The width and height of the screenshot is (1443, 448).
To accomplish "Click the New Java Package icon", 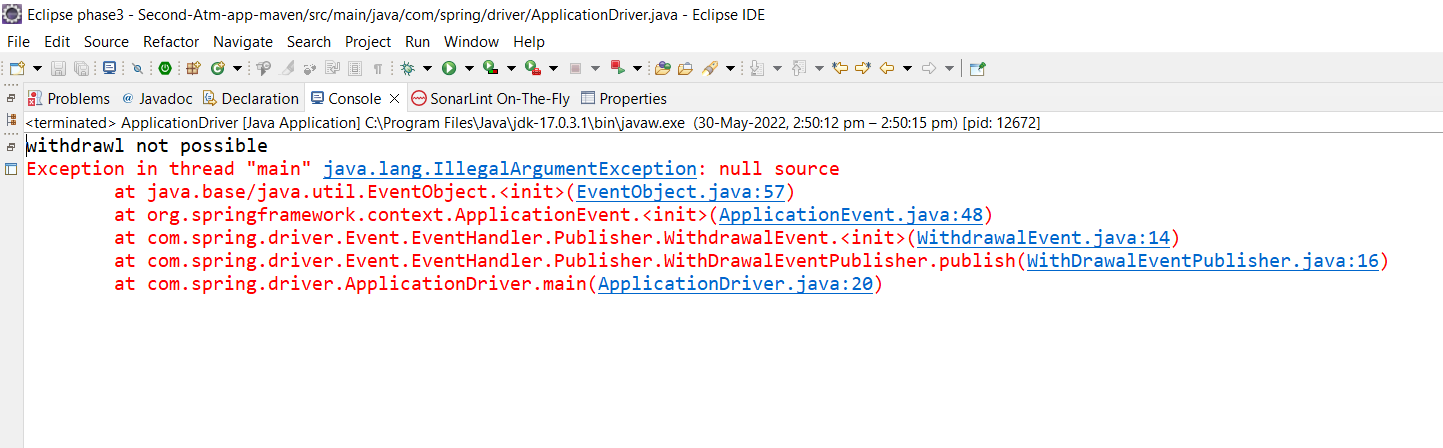I will click(193, 68).
